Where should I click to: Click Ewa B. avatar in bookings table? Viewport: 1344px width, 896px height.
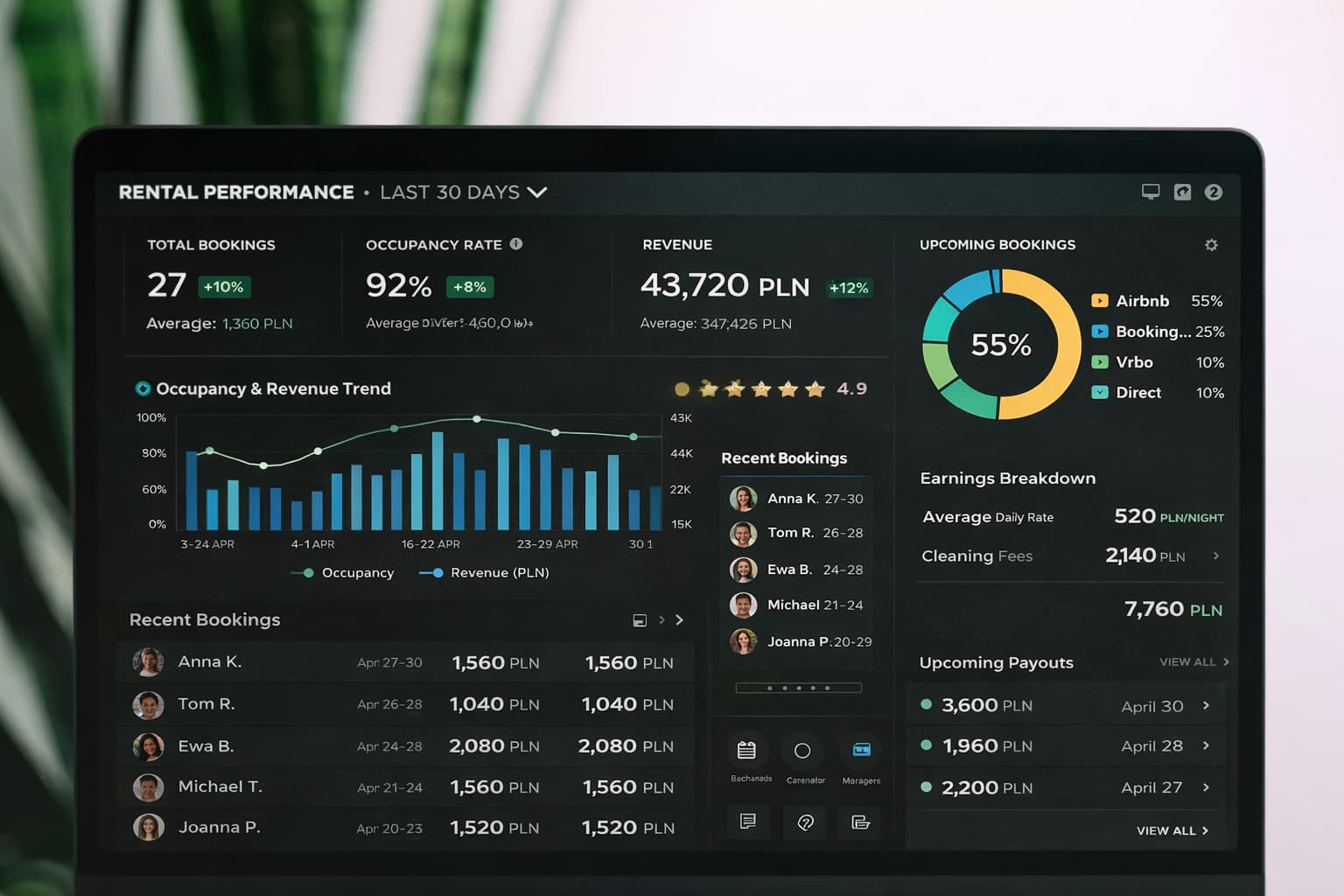click(x=148, y=746)
